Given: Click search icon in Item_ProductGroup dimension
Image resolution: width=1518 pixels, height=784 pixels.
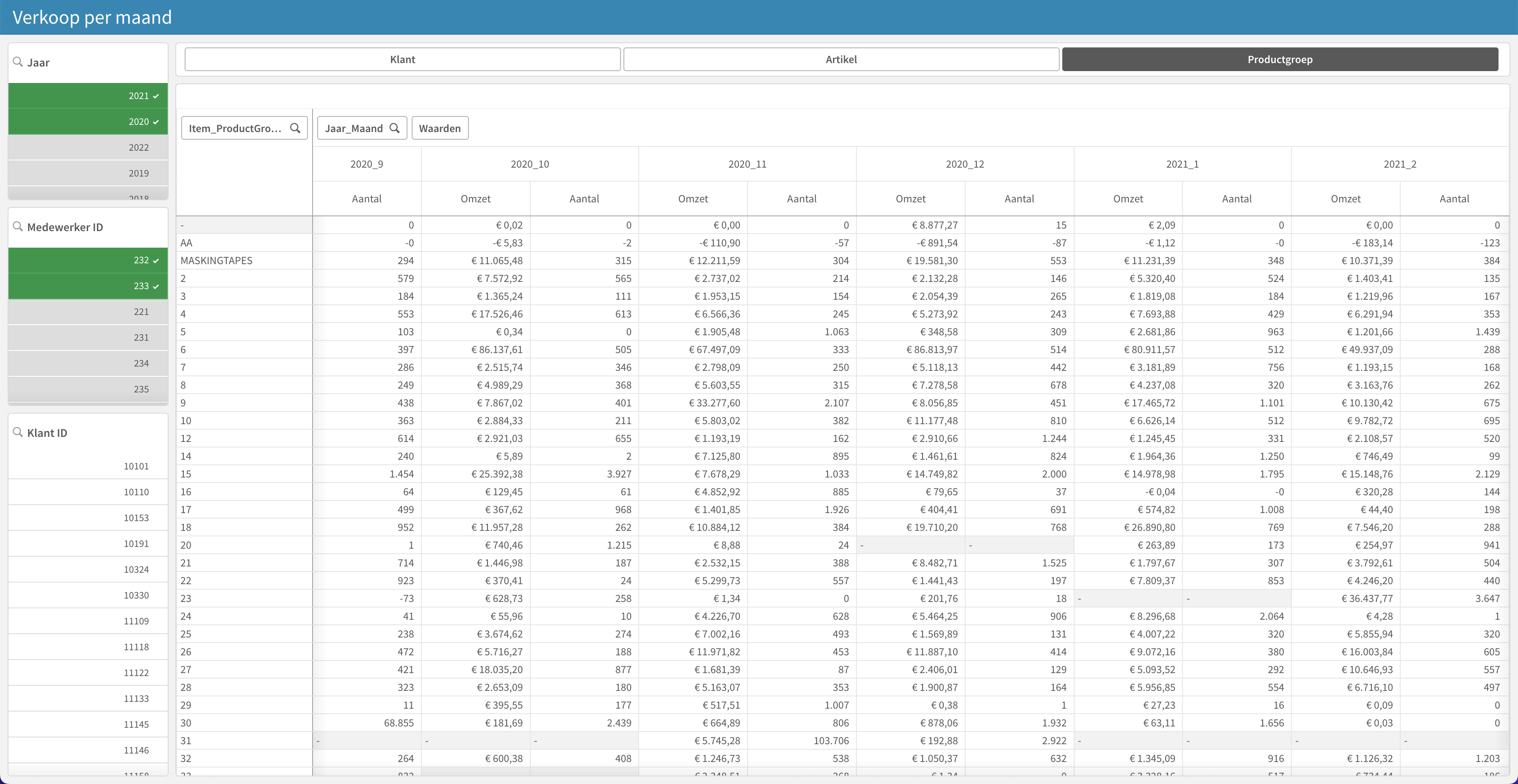Looking at the screenshot, I should pyautogui.click(x=295, y=128).
